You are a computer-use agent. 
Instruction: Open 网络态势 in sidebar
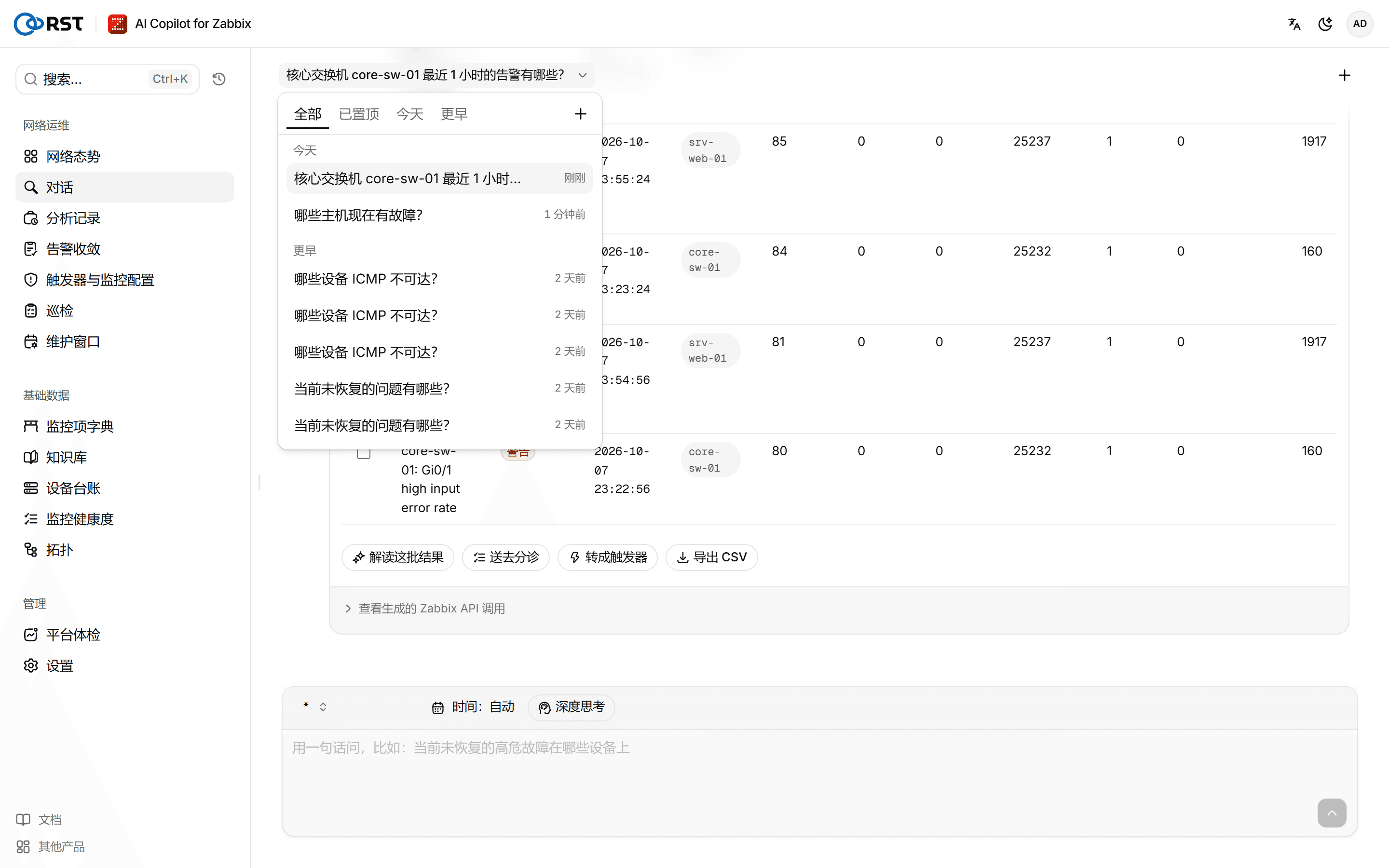[124, 156]
